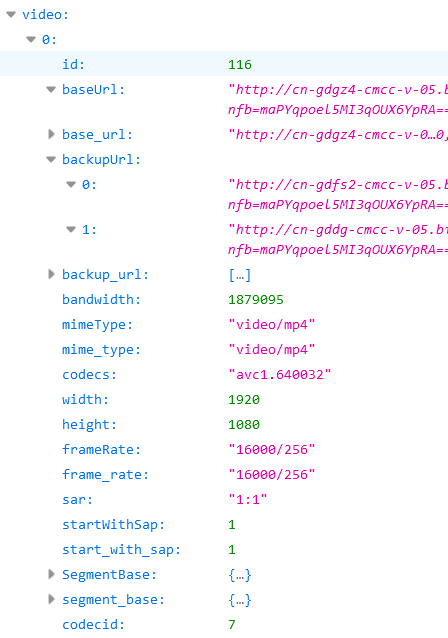This screenshot has height=638, width=448.
Task: Select the mimeType key
Action: [x=97, y=325]
